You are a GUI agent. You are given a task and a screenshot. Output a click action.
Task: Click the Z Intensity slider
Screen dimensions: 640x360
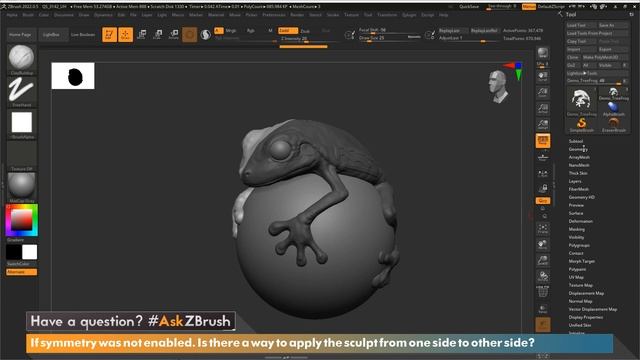[309, 39]
